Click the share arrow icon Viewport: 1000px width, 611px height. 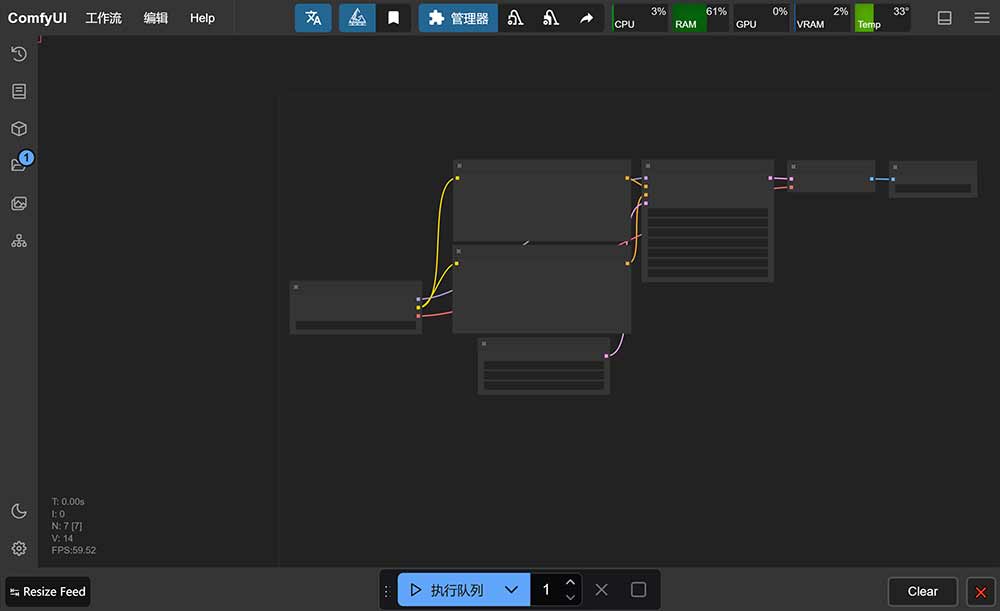tap(586, 18)
